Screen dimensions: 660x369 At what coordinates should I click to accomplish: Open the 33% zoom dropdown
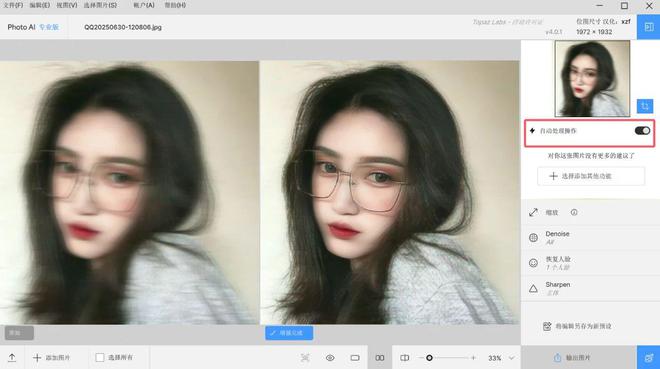[501, 358]
